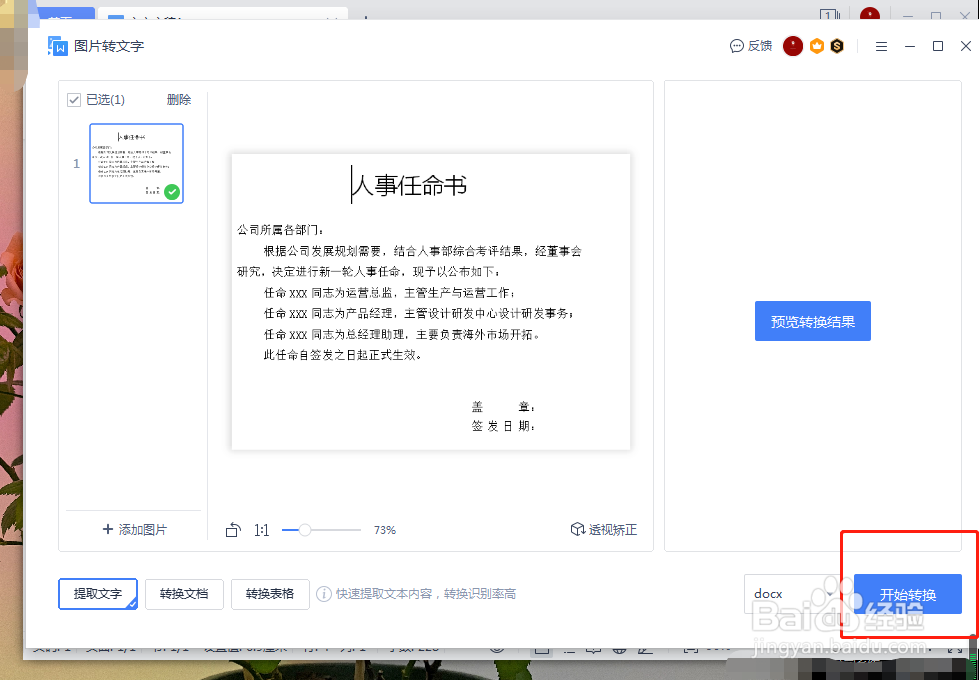Click the black S coin badge icon
The width and height of the screenshot is (979, 680).
point(837,46)
